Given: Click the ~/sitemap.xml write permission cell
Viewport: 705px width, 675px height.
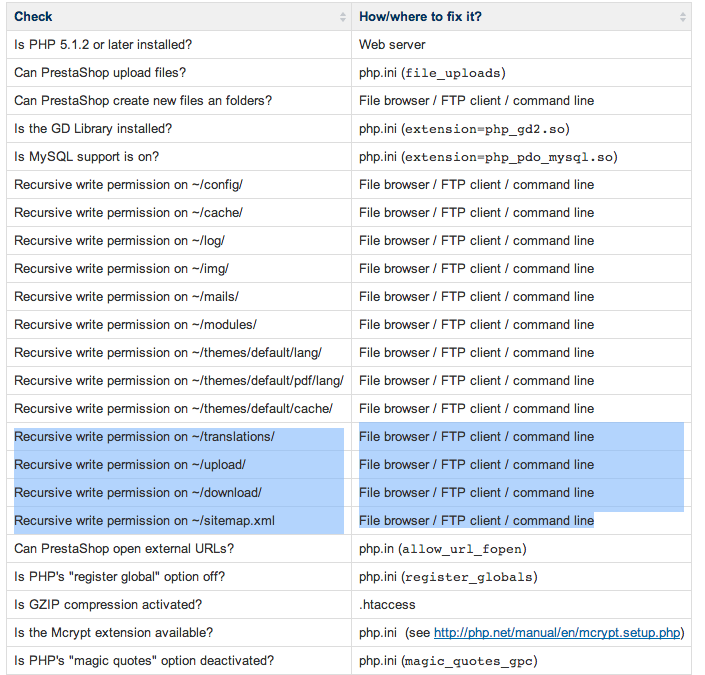Looking at the screenshot, I should pyautogui.click(x=145, y=521).
